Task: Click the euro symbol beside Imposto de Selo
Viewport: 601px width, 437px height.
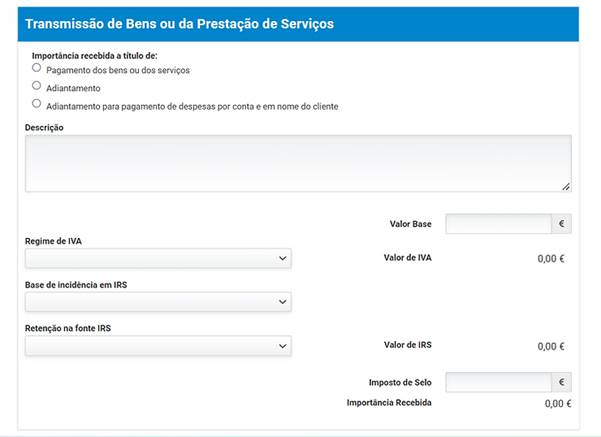Action: click(x=562, y=382)
